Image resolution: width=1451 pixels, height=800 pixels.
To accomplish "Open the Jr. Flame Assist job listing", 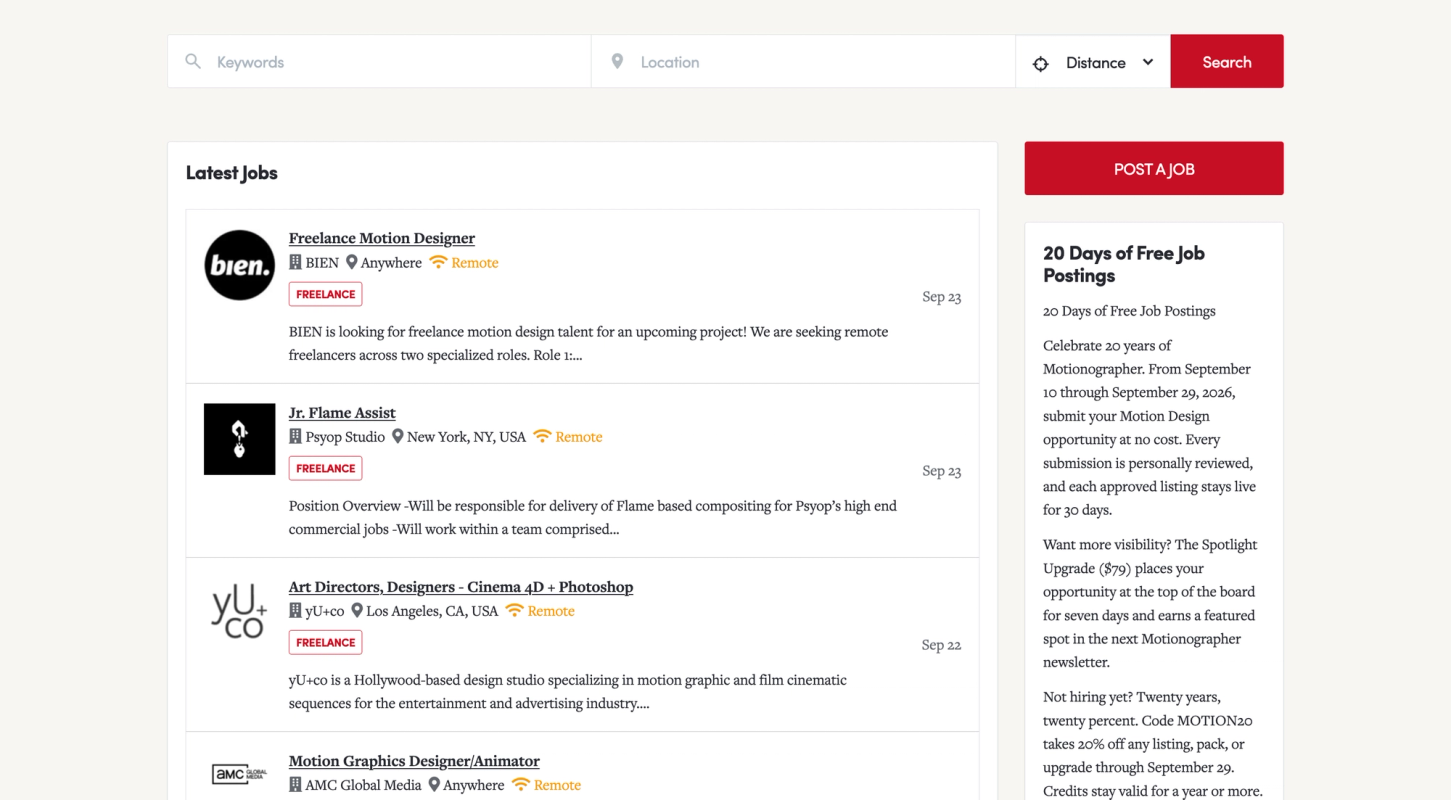I will [x=342, y=412].
